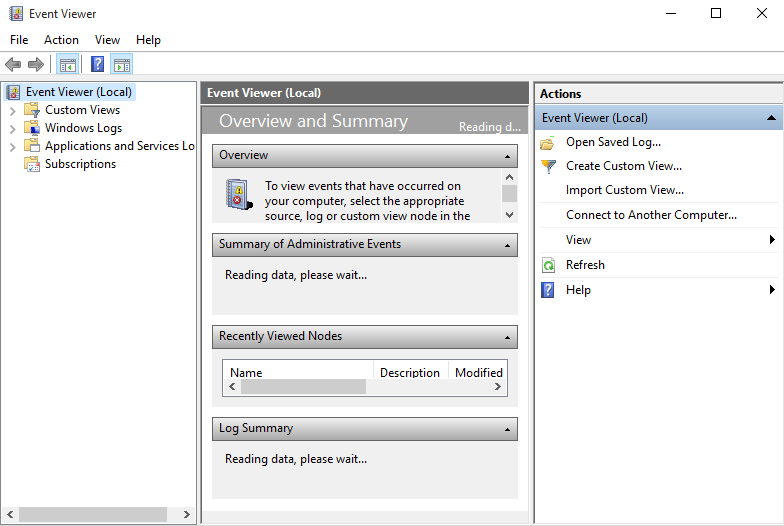Image resolution: width=784 pixels, height=526 pixels.
Task: Open the View menu in the menu bar
Action: coord(107,40)
